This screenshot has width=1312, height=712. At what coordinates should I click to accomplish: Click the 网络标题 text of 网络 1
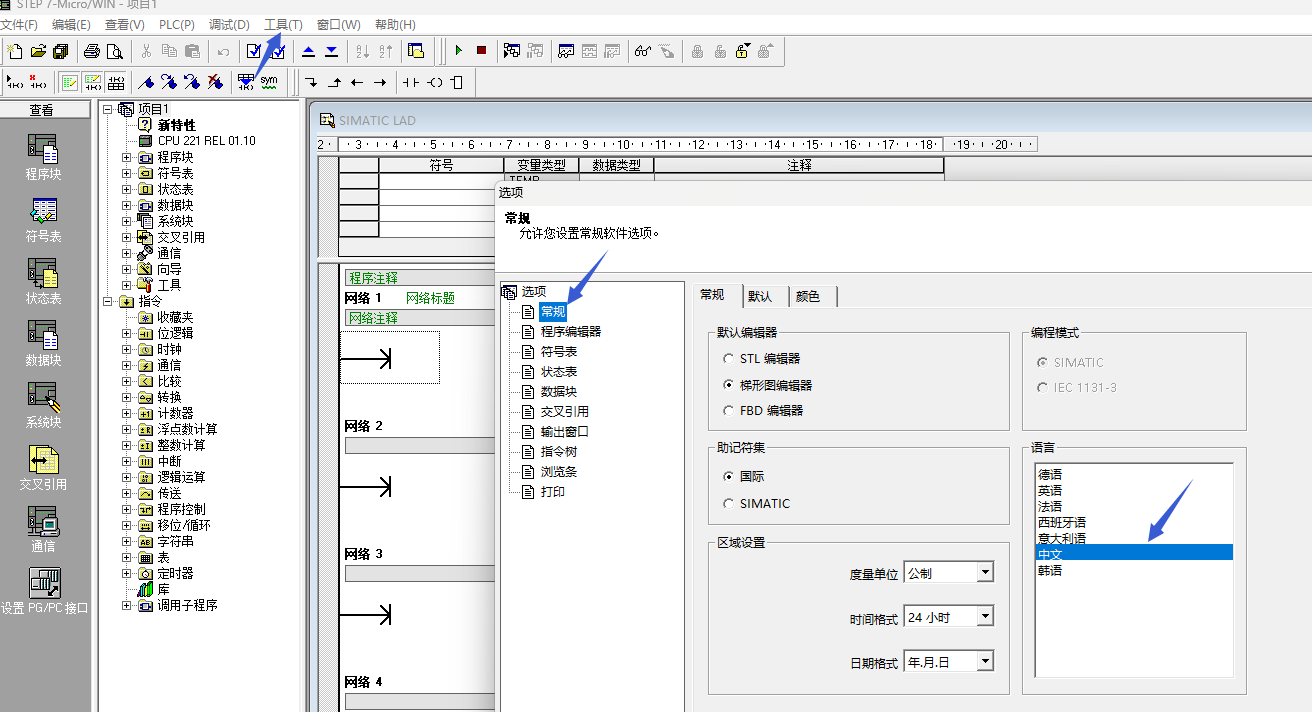[430, 298]
